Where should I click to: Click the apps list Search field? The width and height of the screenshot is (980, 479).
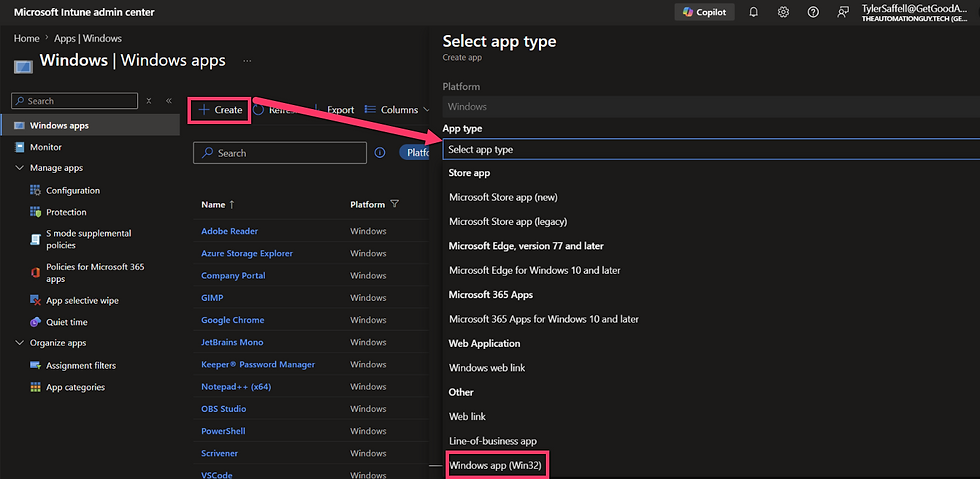(280, 153)
